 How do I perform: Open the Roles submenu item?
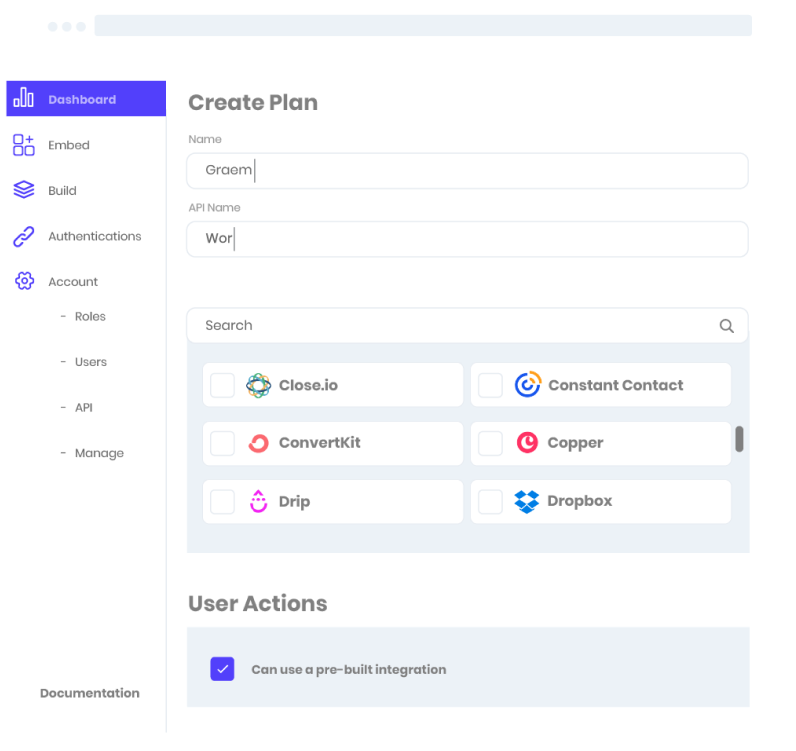tap(89, 317)
